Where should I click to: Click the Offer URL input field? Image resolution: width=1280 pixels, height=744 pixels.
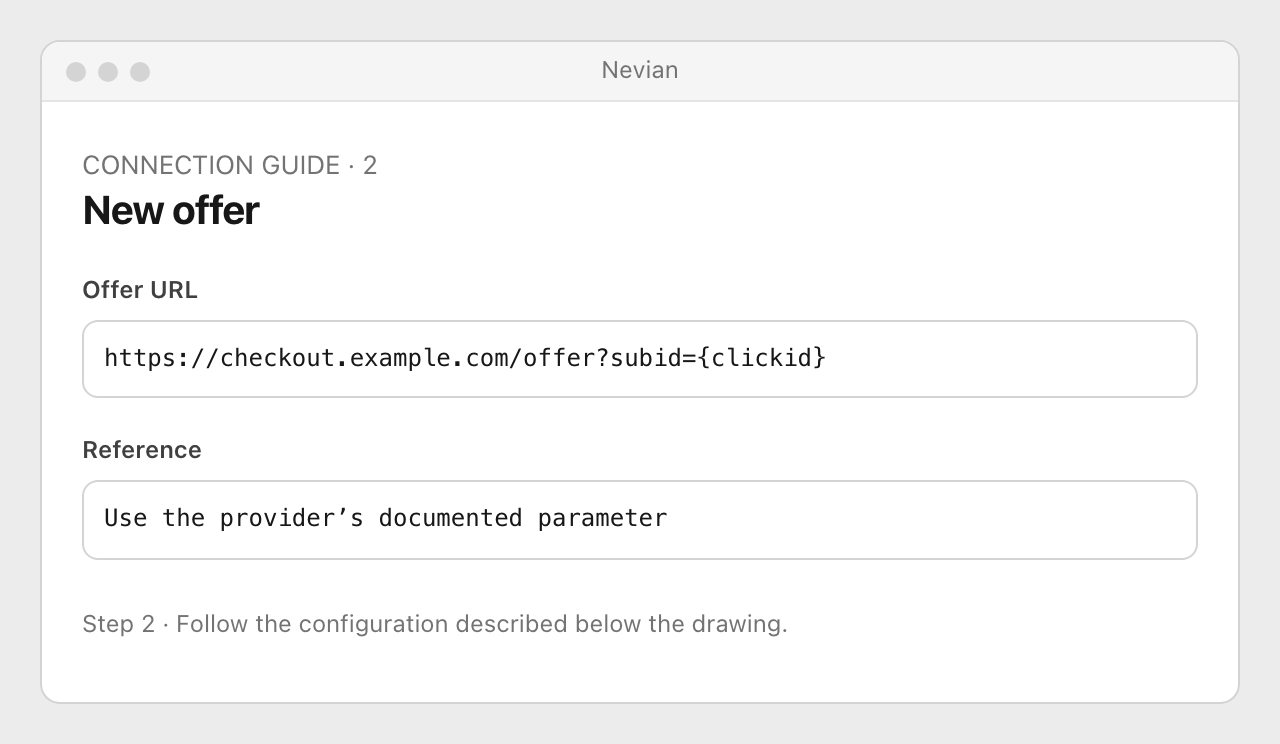tap(640, 359)
